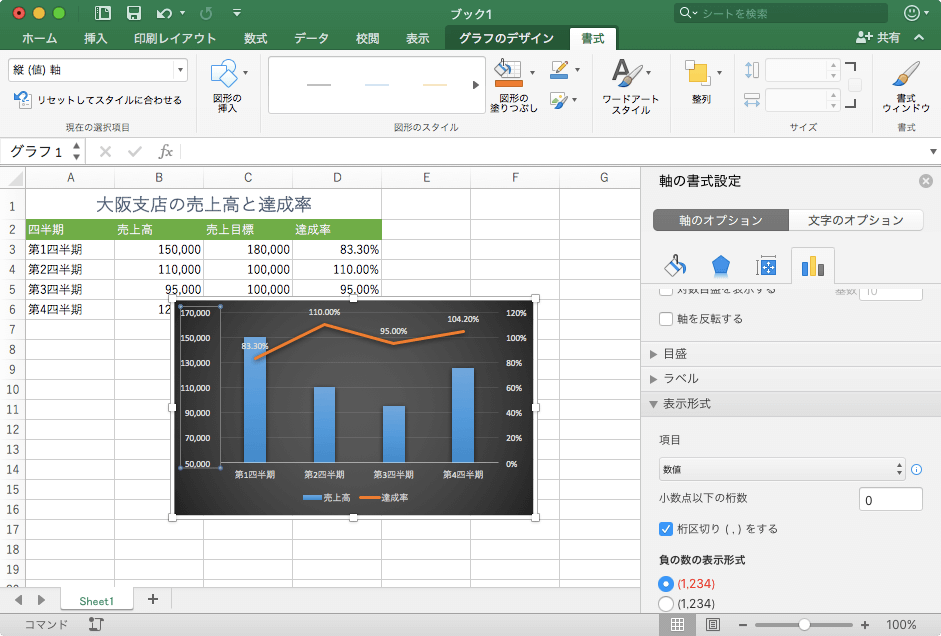
Task: Click the info icon beside 数値 dropdown
Action: (916, 469)
